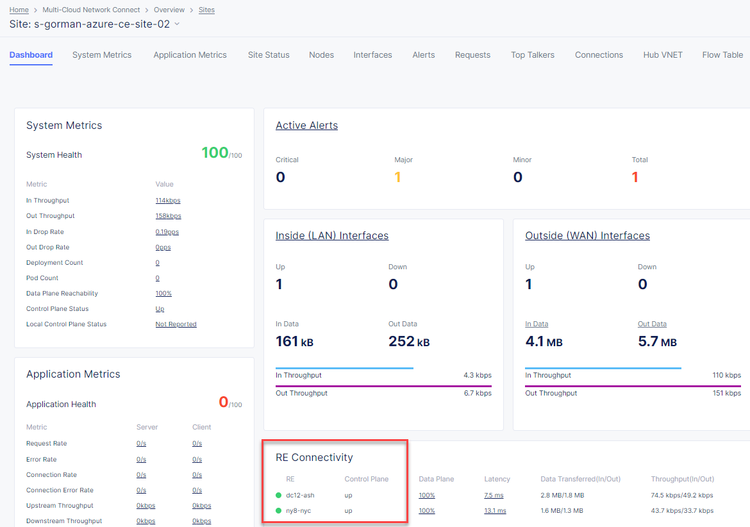Click the LAN In Throughput blue bar
The image size is (750, 527).
pos(344,368)
